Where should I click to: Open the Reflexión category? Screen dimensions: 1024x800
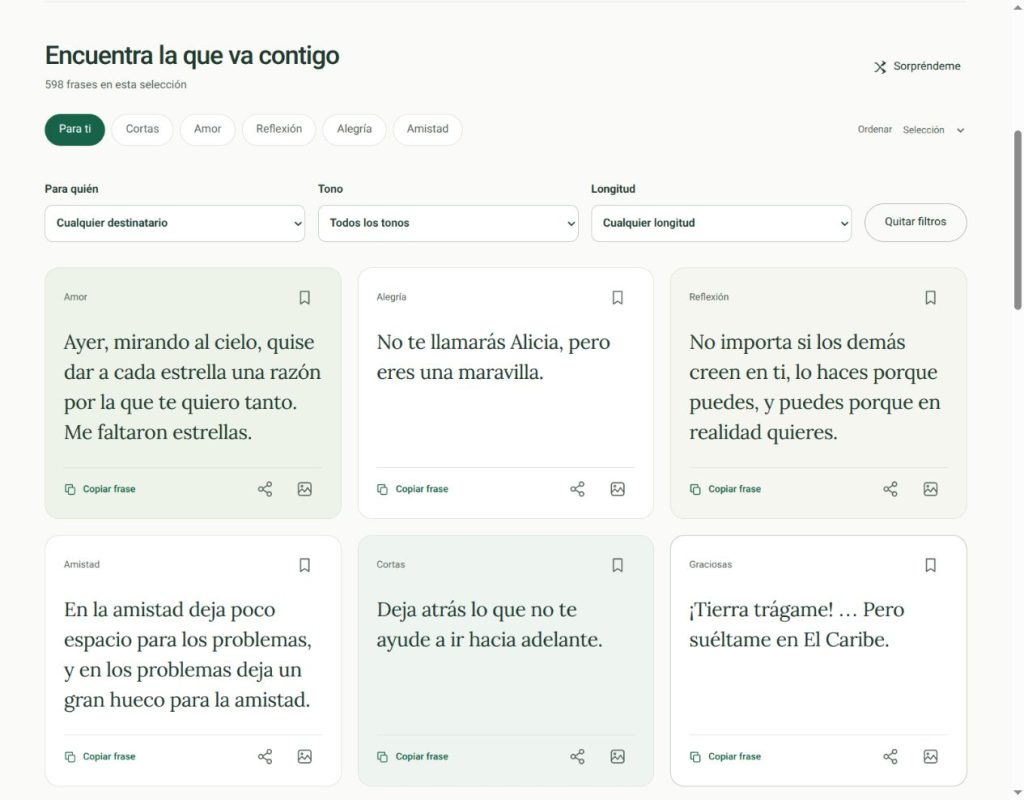pos(279,129)
